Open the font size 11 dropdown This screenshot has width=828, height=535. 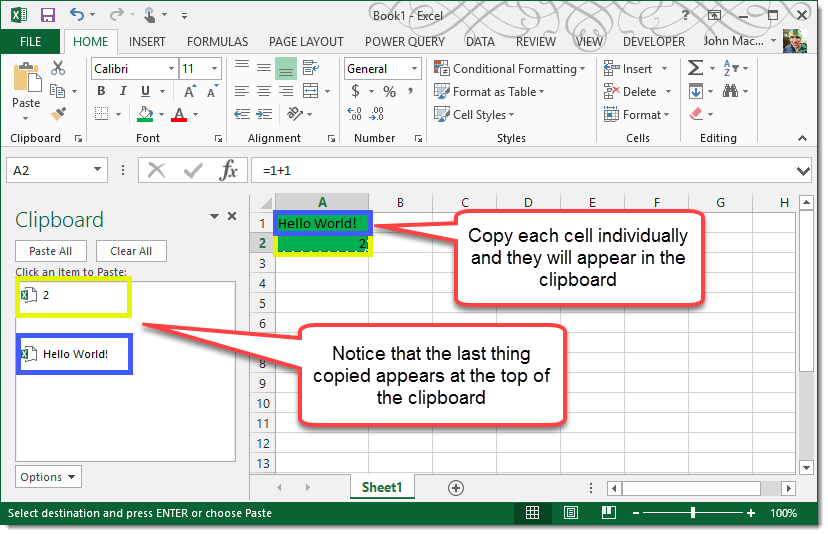click(214, 69)
